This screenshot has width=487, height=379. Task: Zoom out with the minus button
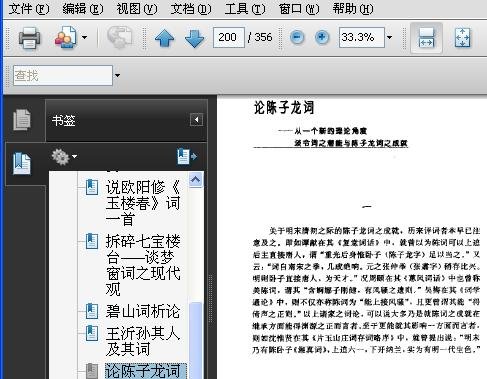pyautogui.click(x=297, y=37)
